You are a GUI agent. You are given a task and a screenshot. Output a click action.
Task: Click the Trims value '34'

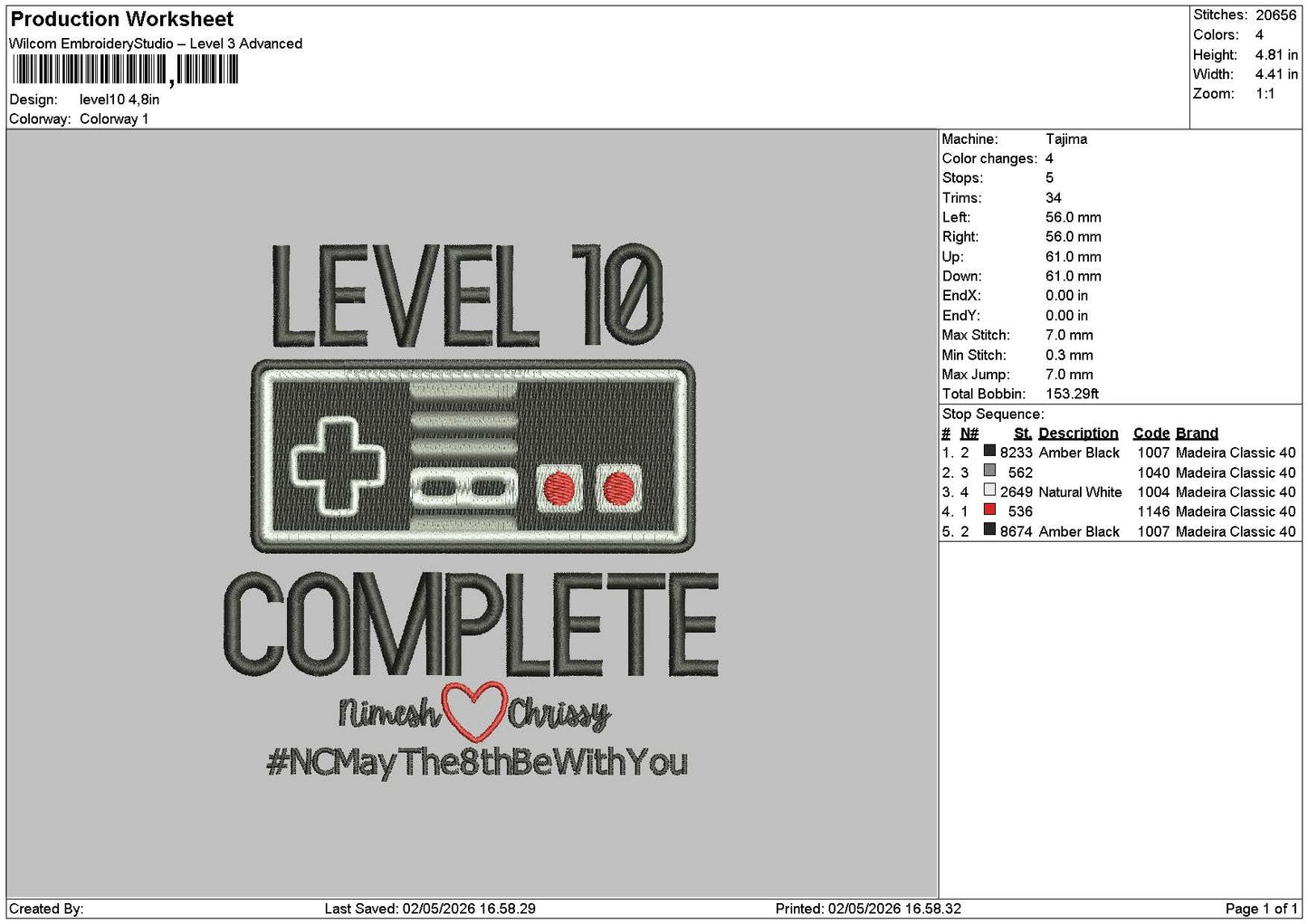[x=1054, y=198]
